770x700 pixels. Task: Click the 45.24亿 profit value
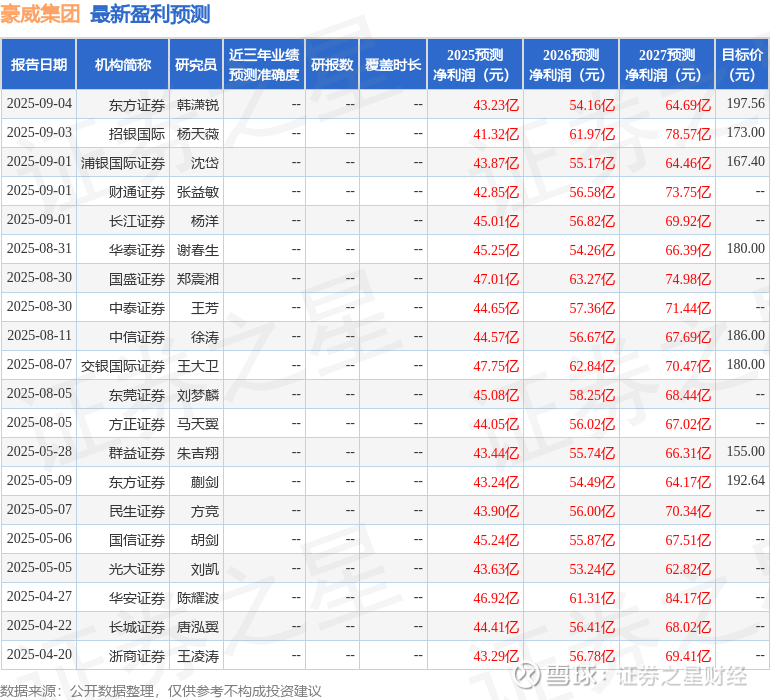(496, 539)
